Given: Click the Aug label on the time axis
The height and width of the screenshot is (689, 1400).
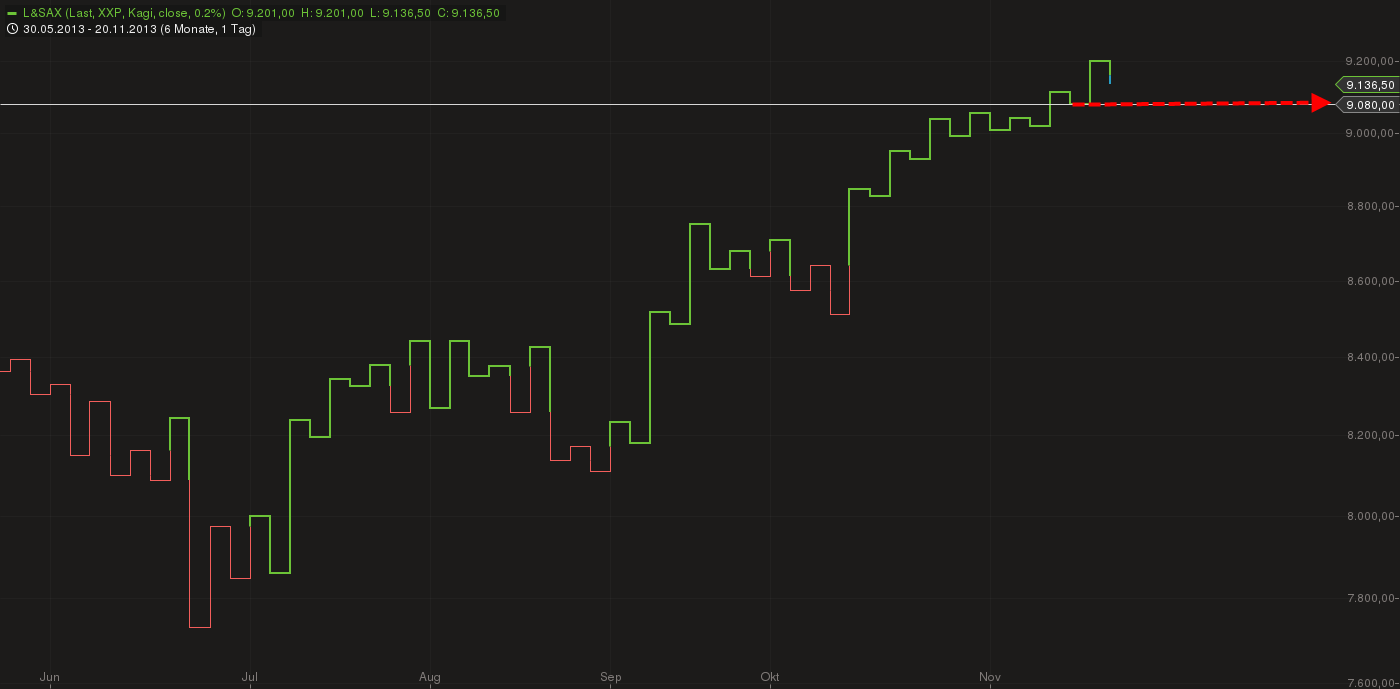Looking at the screenshot, I should coord(430,677).
